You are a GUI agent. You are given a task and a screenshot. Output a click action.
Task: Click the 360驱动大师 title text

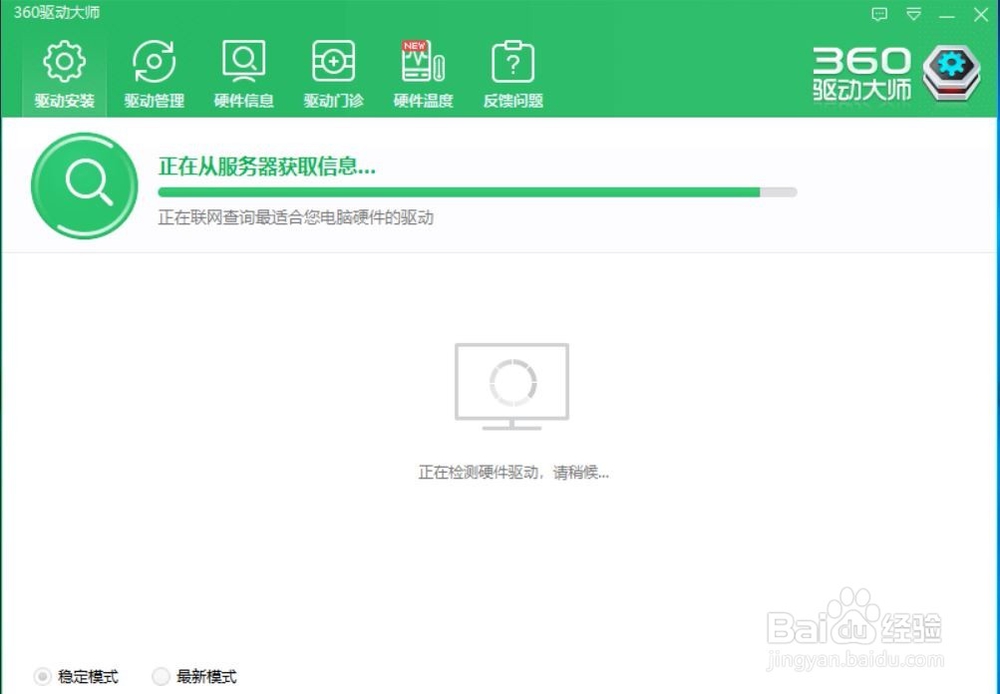click(57, 12)
